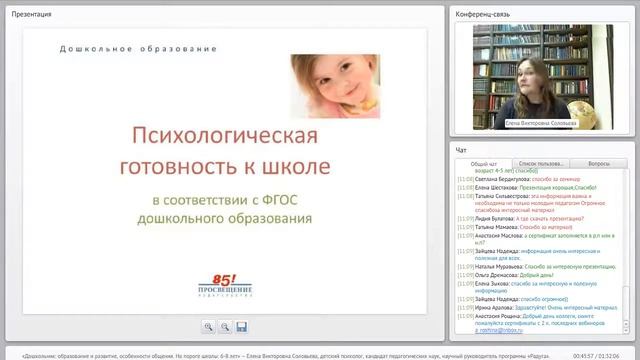The height and width of the screenshot is (360, 640).
Task: Click Татьяна Сильвестрова's chat message
Action: [531, 203]
